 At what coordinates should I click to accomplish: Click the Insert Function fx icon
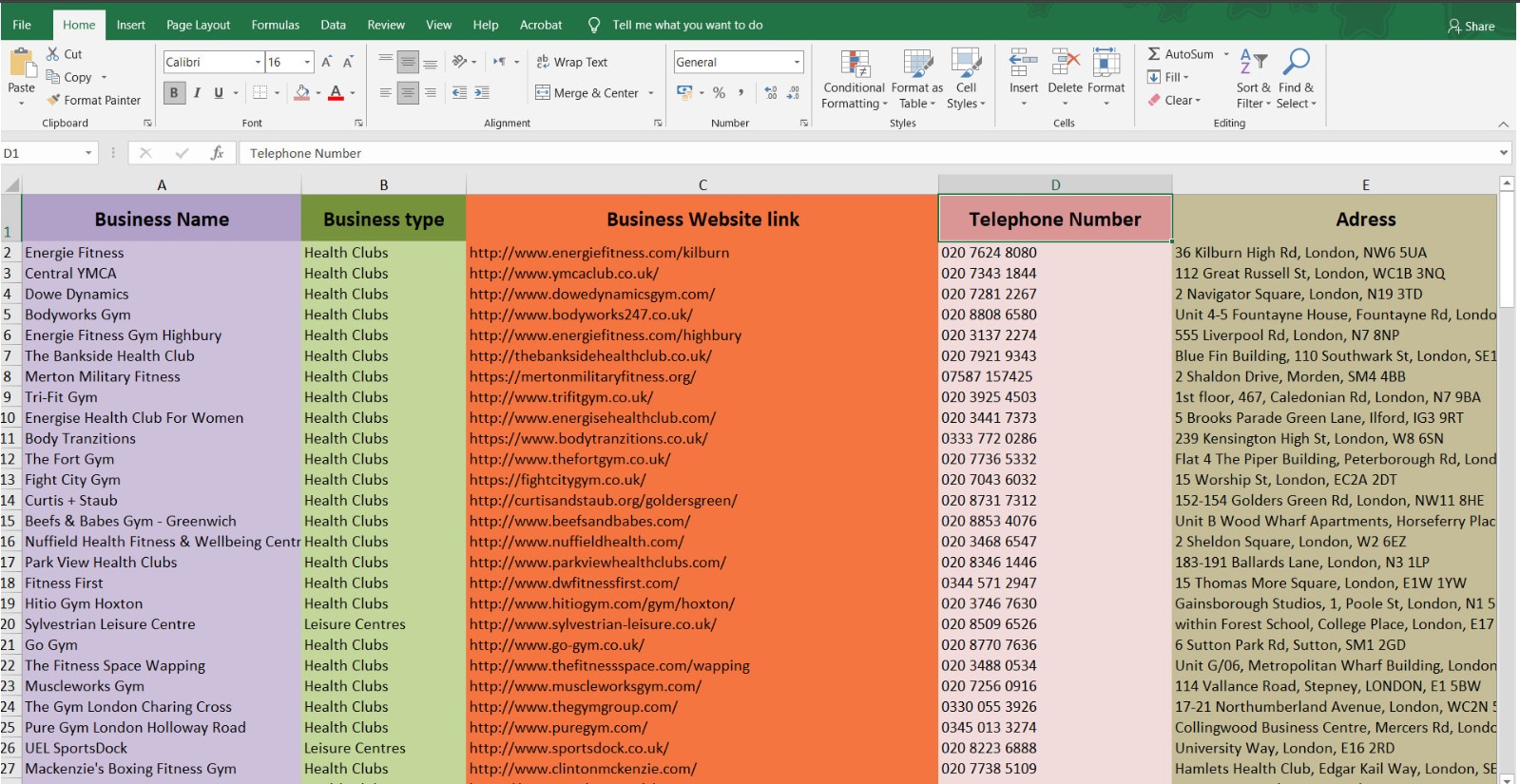click(x=217, y=153)
